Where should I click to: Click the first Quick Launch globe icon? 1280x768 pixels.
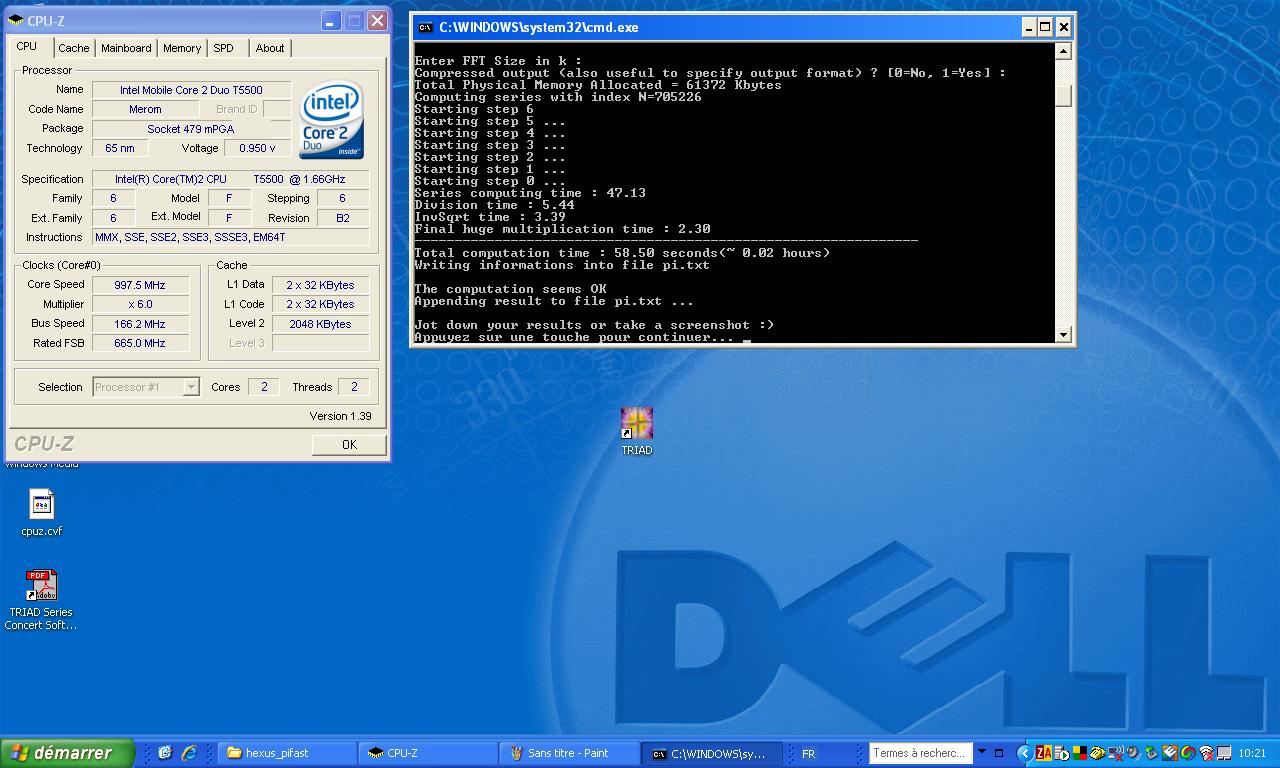point(165,753)
